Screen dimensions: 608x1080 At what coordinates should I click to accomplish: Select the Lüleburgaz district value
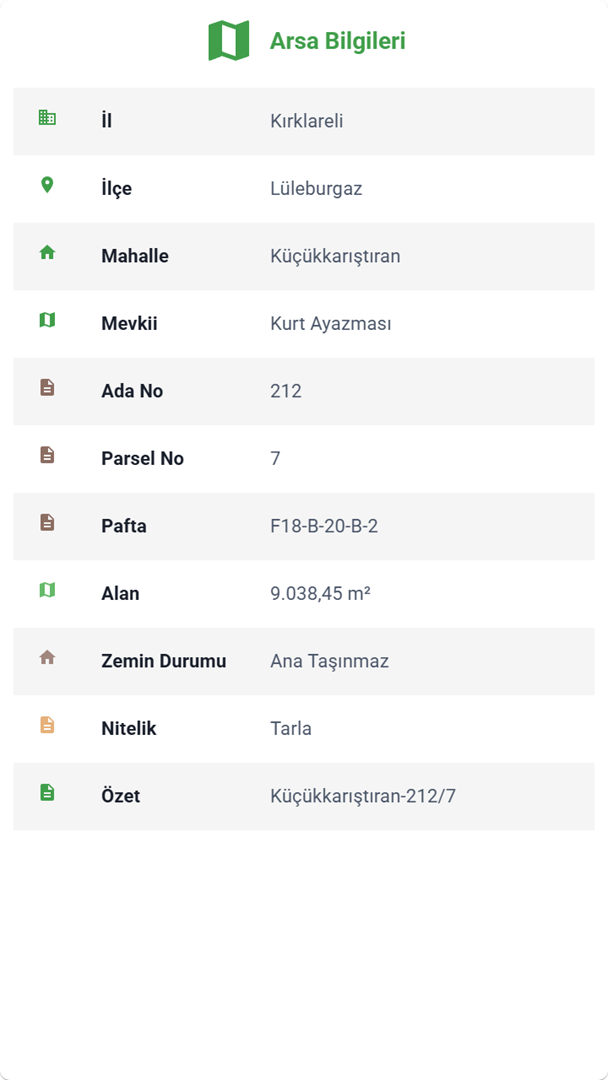316,189
